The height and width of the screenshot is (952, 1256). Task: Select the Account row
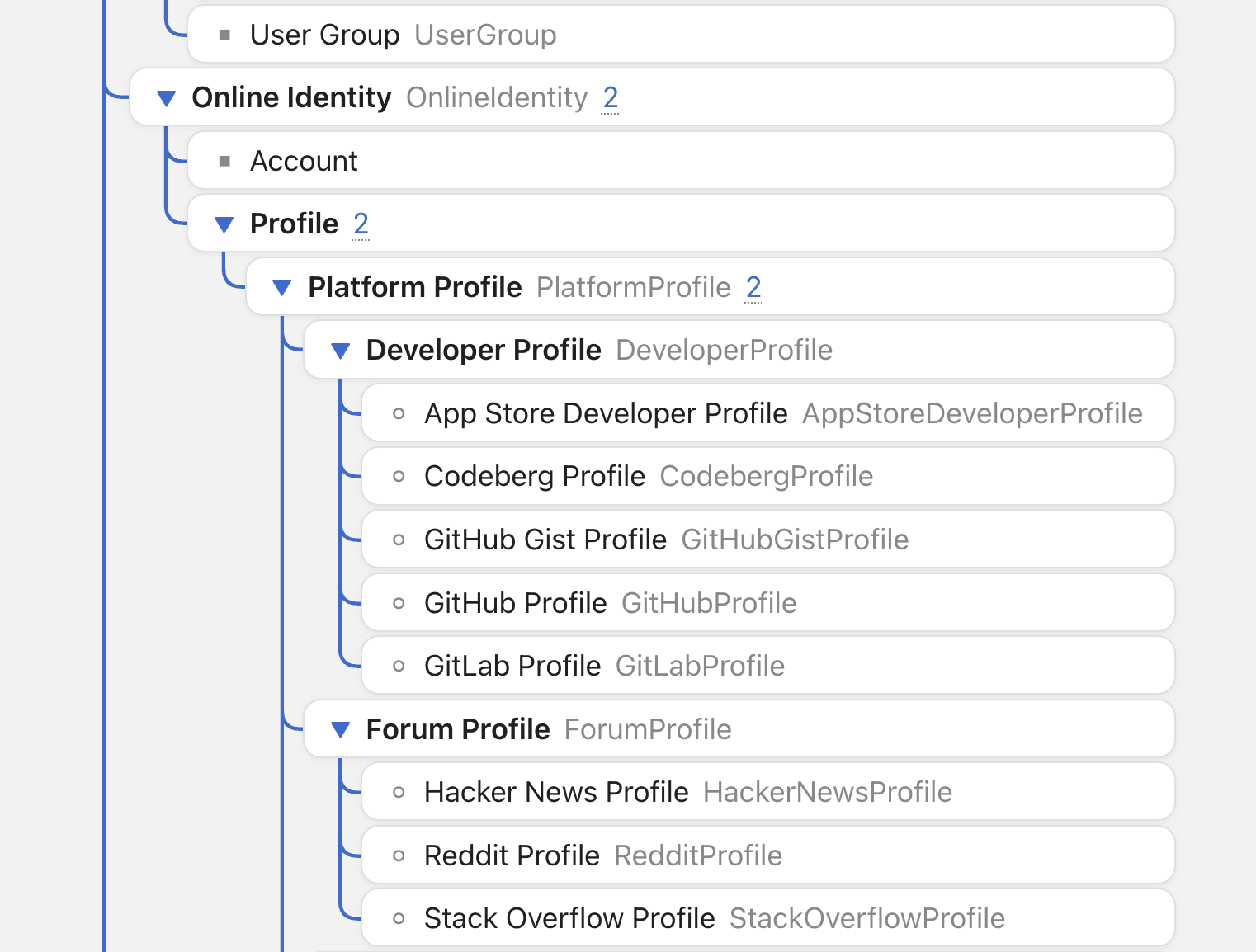click(x=681, y=161)
